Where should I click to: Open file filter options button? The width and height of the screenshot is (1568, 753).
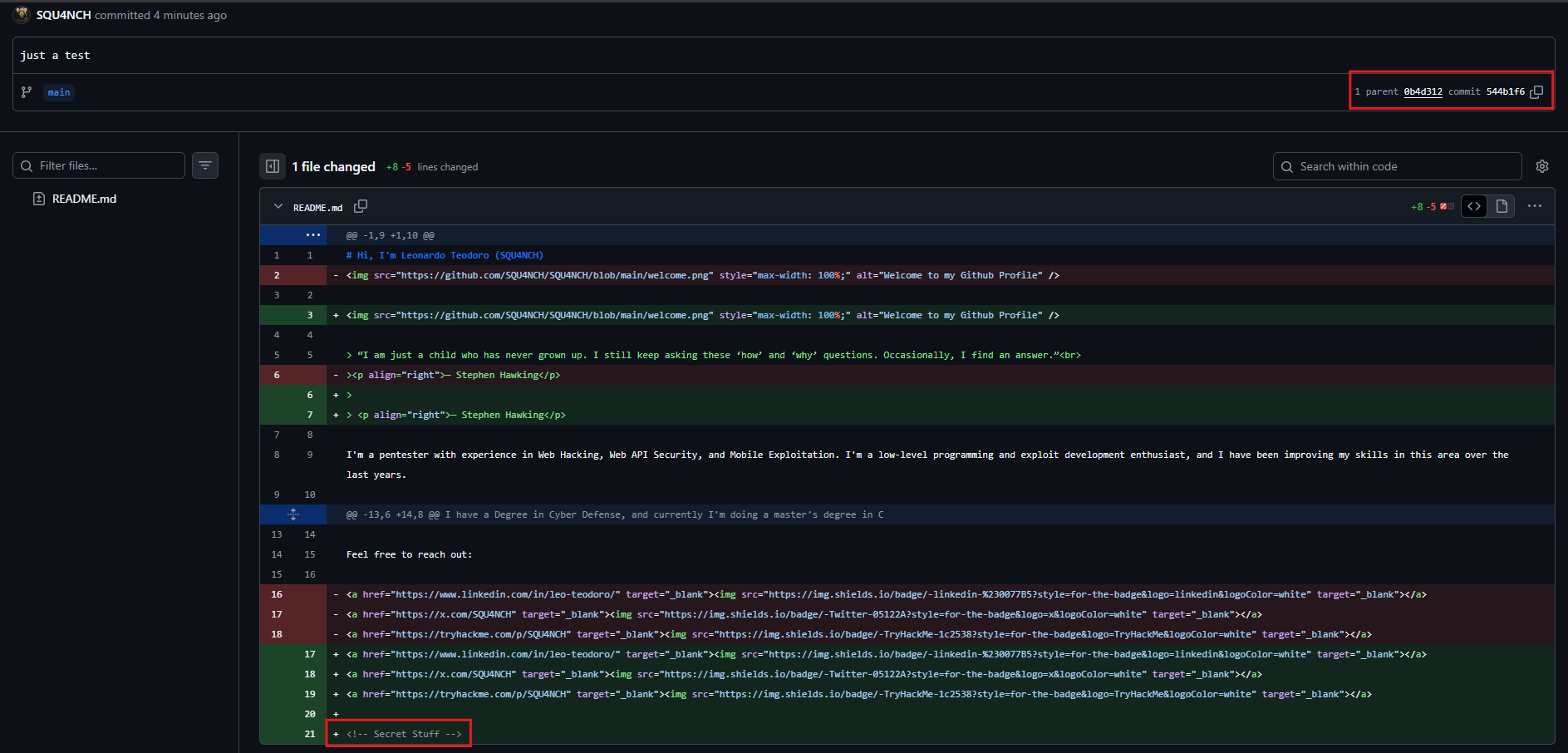coord(205,165)
